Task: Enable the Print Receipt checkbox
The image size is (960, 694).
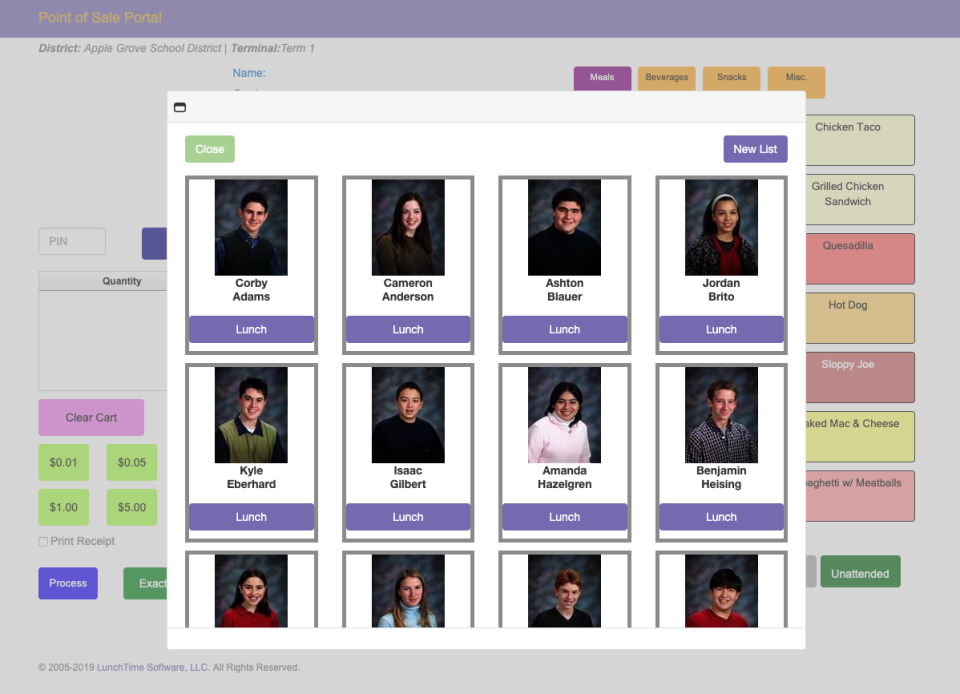Action: (42, 541)
